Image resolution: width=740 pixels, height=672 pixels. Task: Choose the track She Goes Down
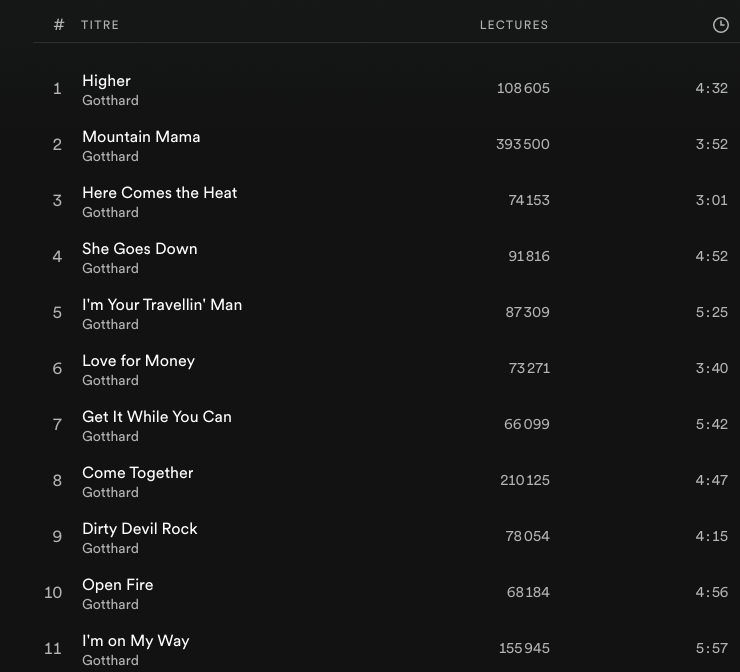140,249
